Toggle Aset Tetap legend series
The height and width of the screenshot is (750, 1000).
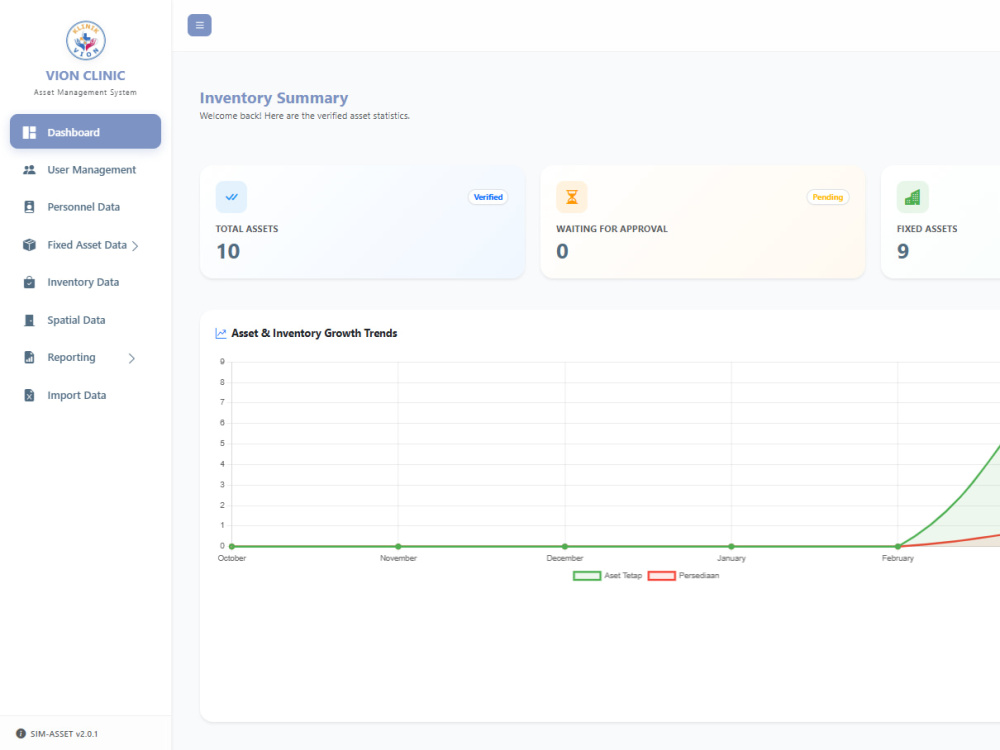point(607,576)
